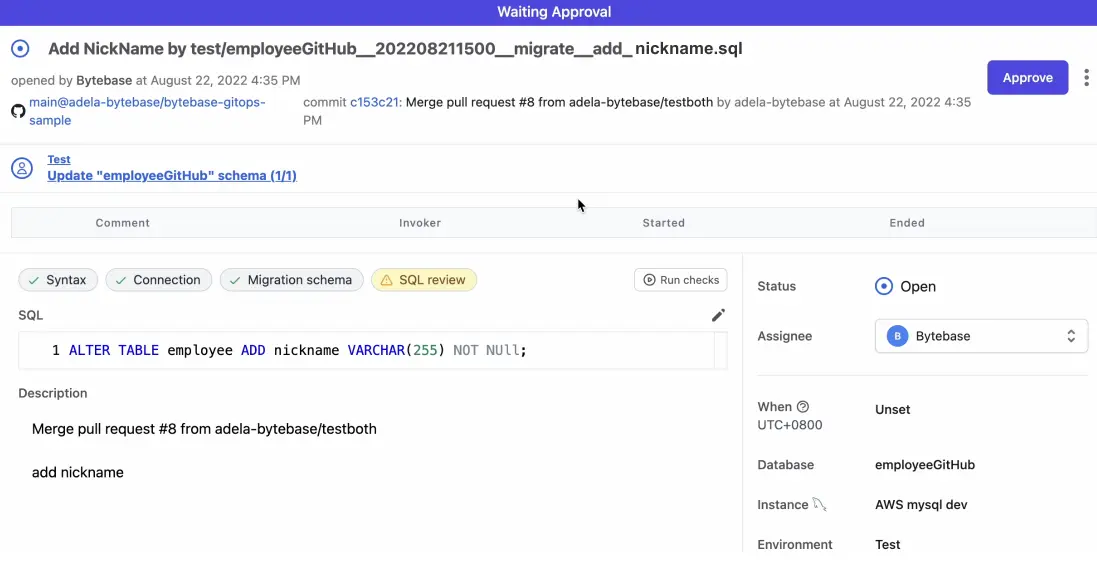Click the Comment column header
This screenshot has height=568, width=1097.
click(122, 223)
